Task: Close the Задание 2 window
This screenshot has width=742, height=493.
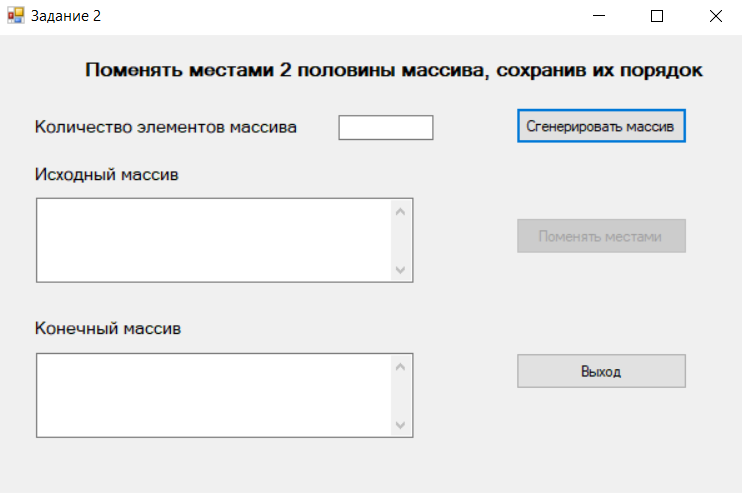Action: [x=716, y=16]
